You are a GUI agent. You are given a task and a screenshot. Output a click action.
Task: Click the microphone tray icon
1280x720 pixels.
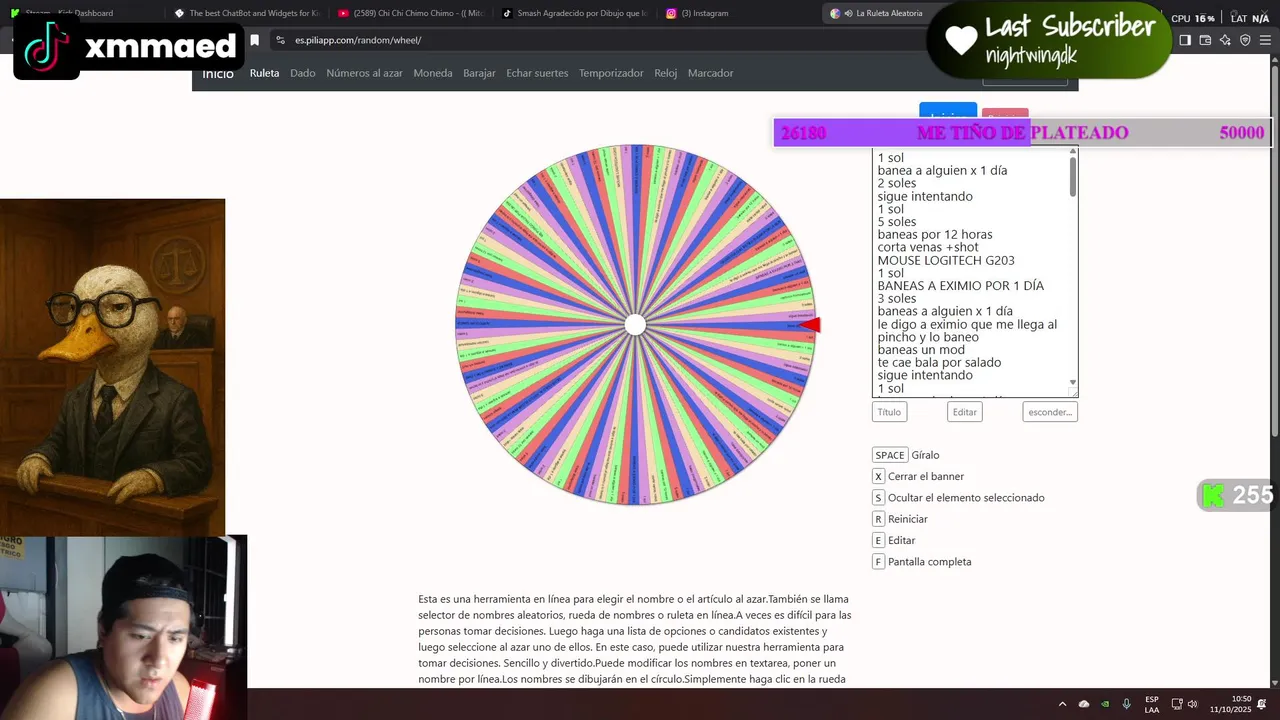pos(1127,704)
